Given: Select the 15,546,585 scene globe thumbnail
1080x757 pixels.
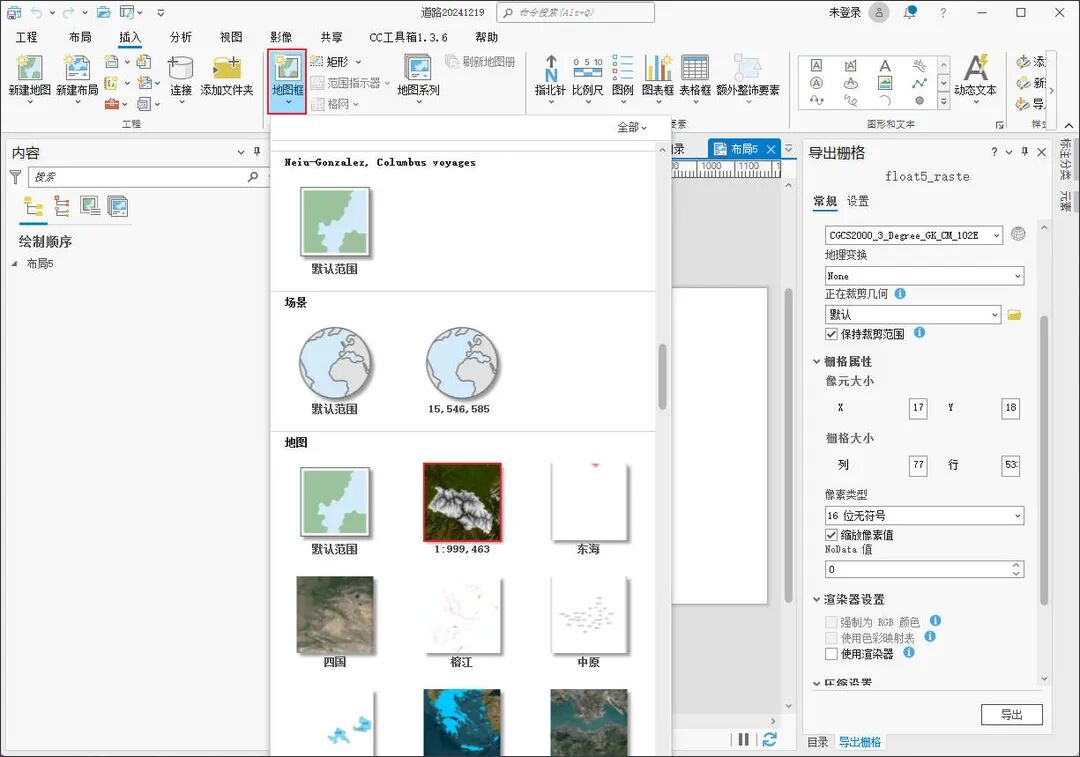Looking at the screenshot, I should [461, 363].
